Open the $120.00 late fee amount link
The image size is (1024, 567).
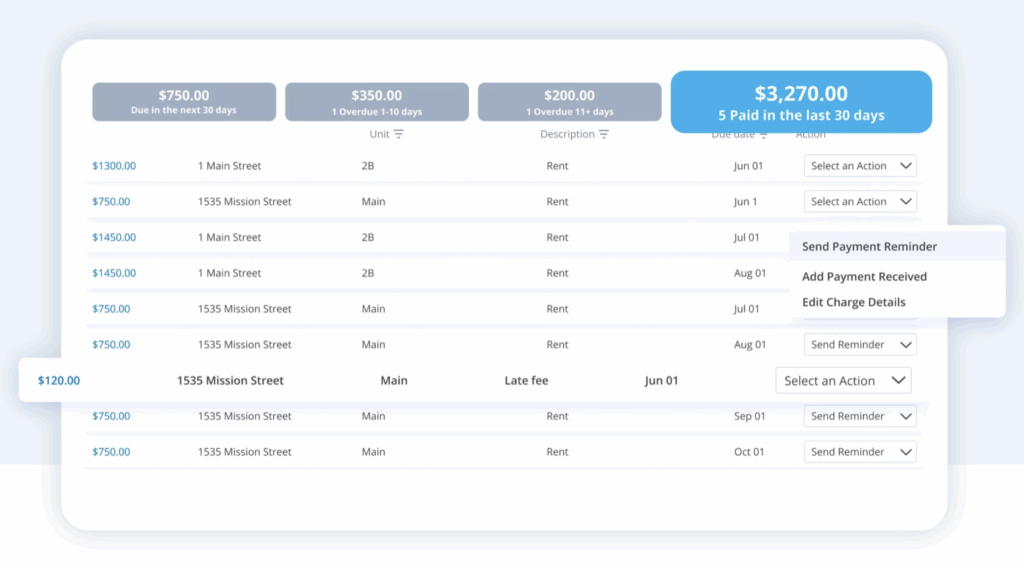(59, 381)
